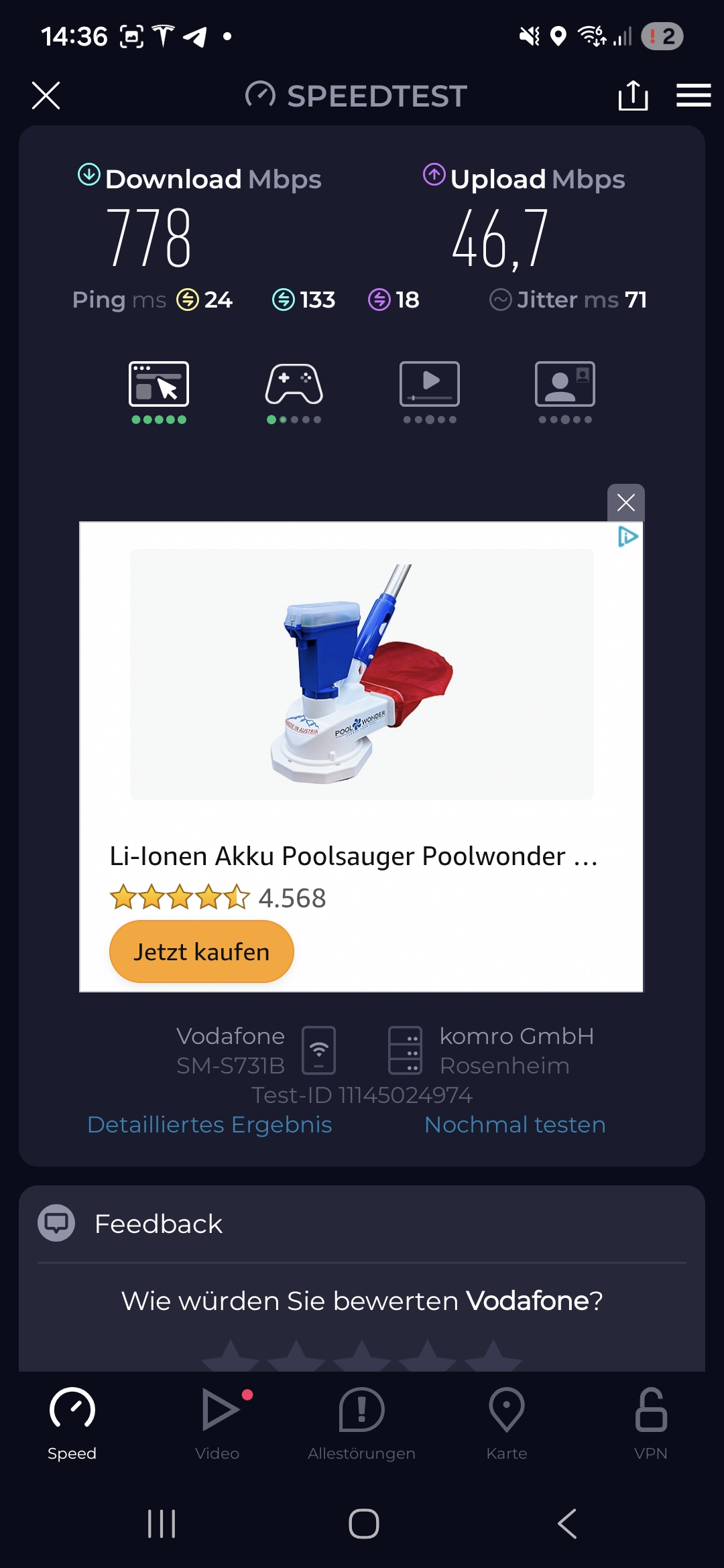The width and height of the screenshot is (724, 1568).
Task: Select the video streaming quality icon
Action: (430, 392)
